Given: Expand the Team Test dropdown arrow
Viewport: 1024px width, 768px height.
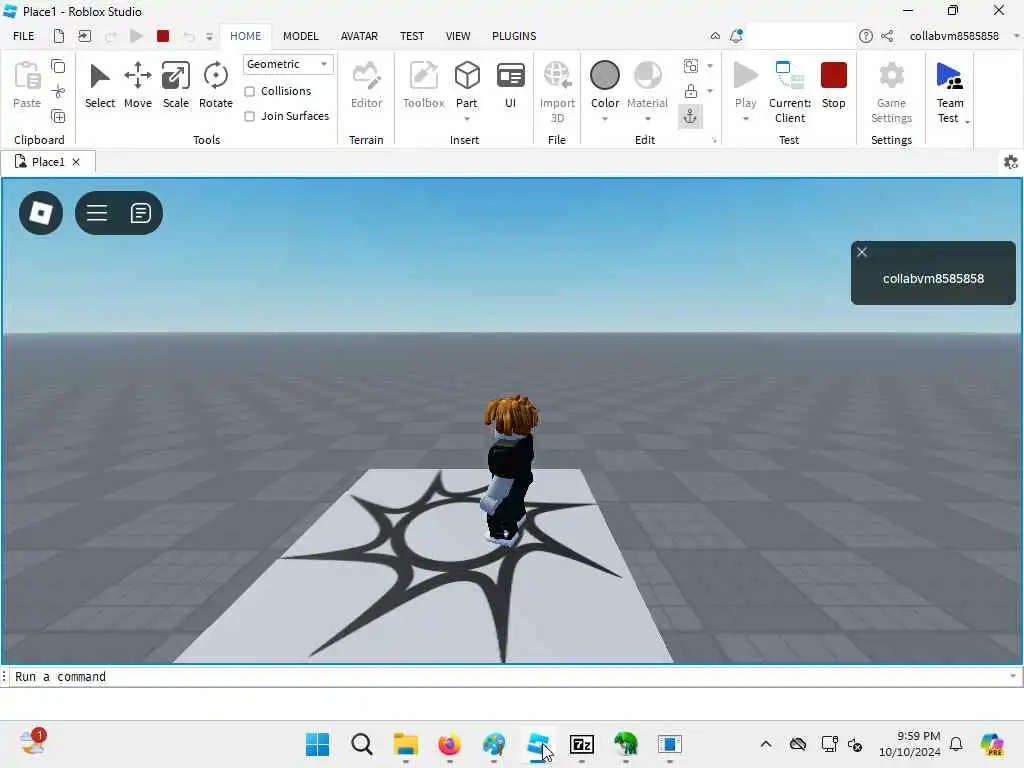Looking at the screenshot, I should [967, 121].
